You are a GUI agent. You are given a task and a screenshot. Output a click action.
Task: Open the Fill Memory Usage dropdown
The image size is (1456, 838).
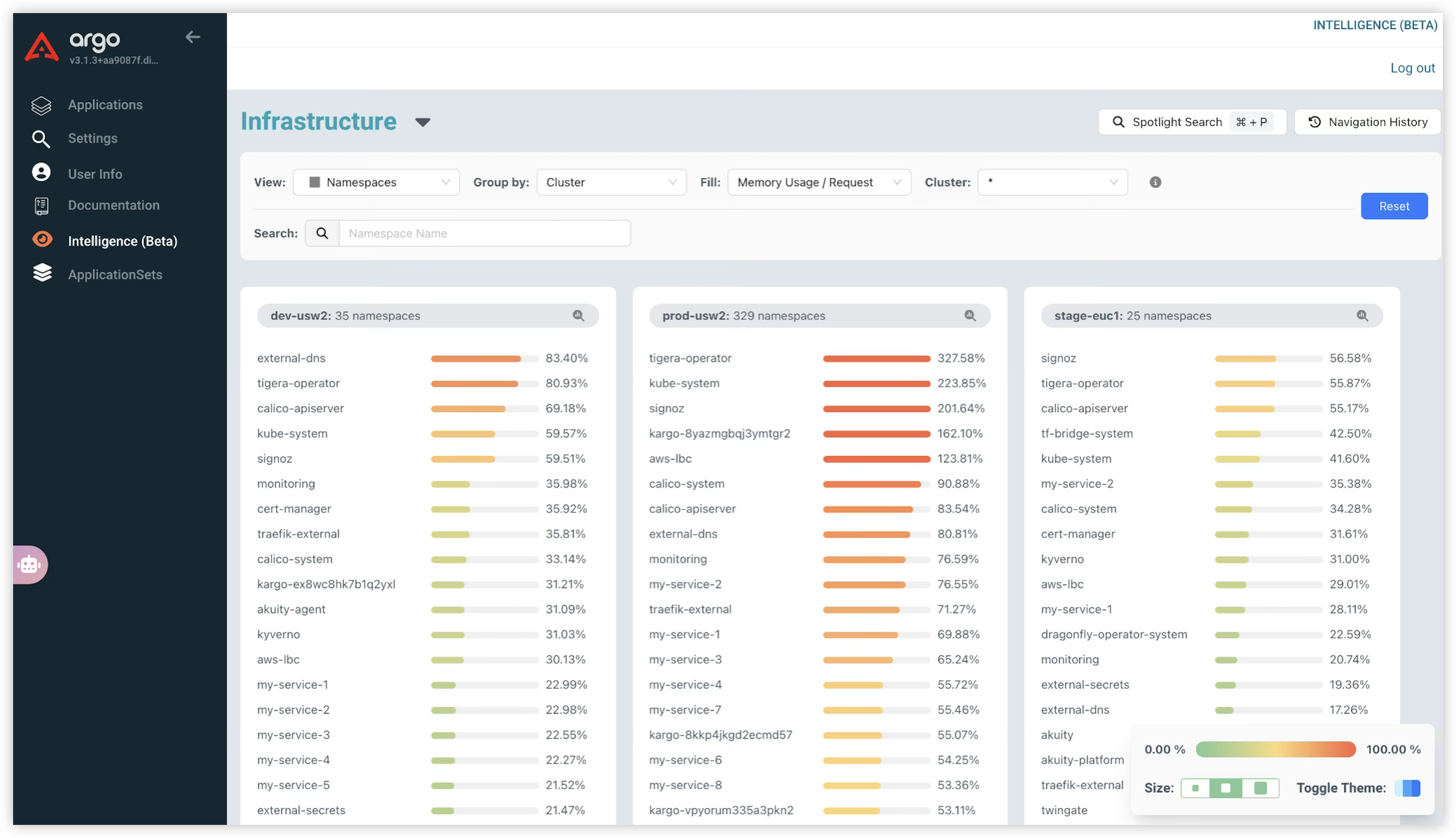(818, 183)
